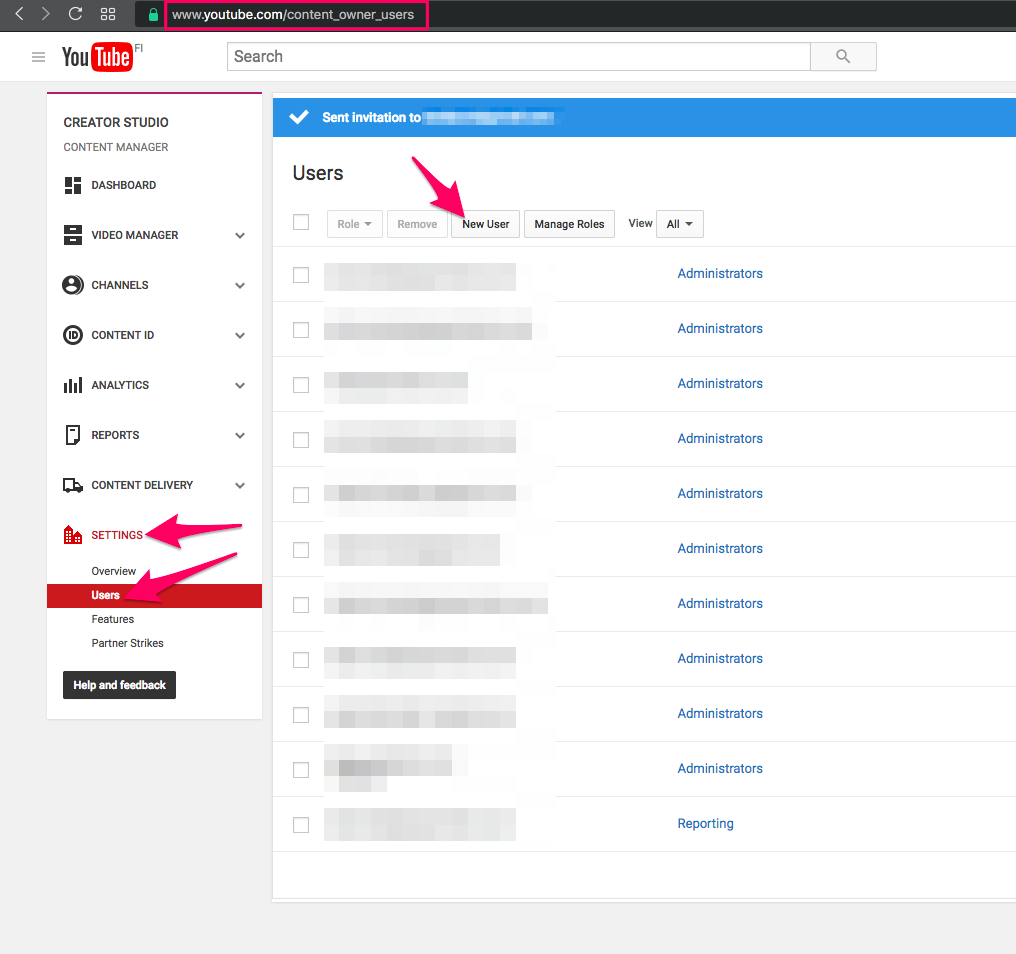Screen dimensions: 1016x954
Task: Click the Manage Roles button
Action: coord(569,224)
